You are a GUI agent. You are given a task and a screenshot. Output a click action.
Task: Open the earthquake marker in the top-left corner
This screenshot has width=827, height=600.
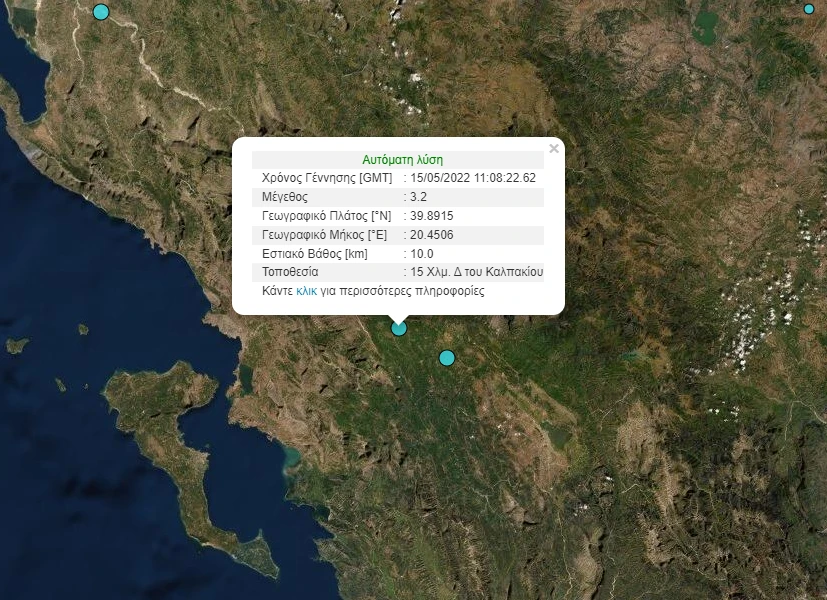[x=100, y=12]
